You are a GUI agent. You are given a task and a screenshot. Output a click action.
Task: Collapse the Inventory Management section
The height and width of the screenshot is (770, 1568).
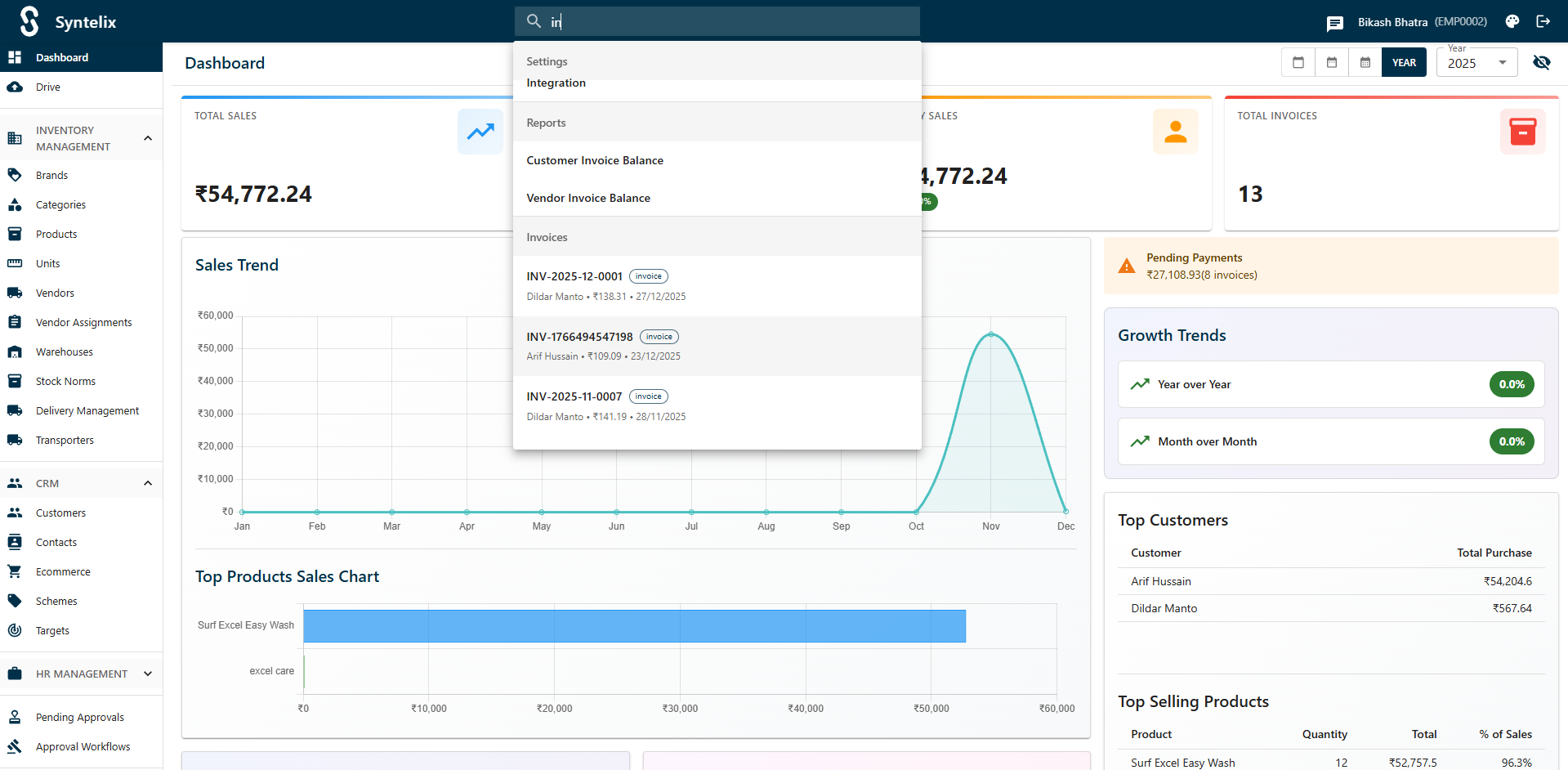[148, 138]
